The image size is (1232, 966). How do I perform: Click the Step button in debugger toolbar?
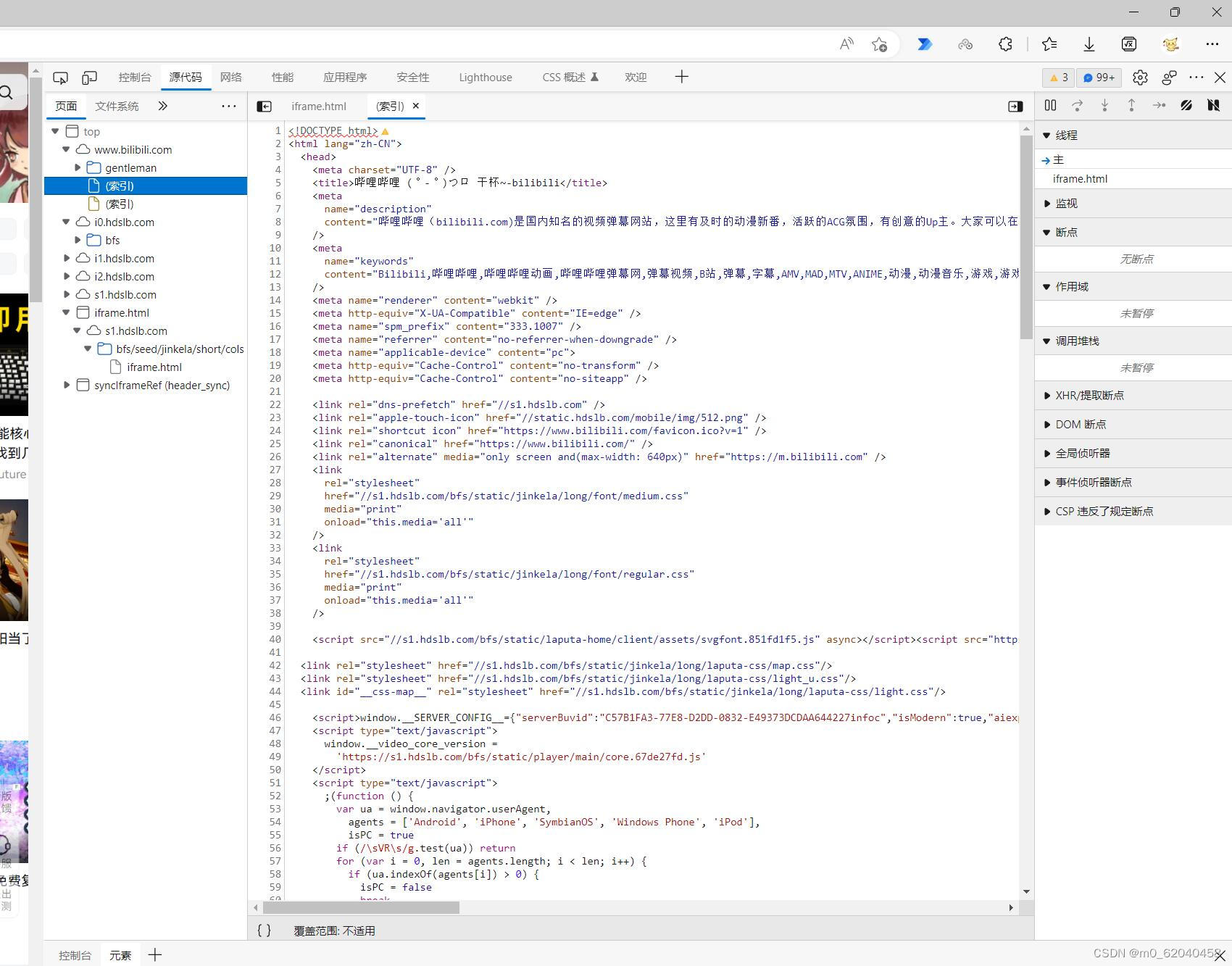[x=1159, y=106]
